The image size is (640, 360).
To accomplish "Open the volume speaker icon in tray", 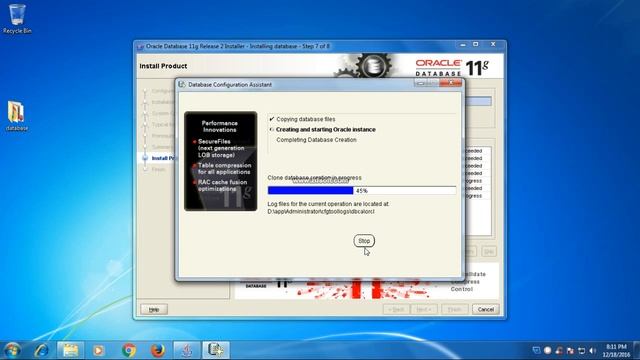I will 593,351.
